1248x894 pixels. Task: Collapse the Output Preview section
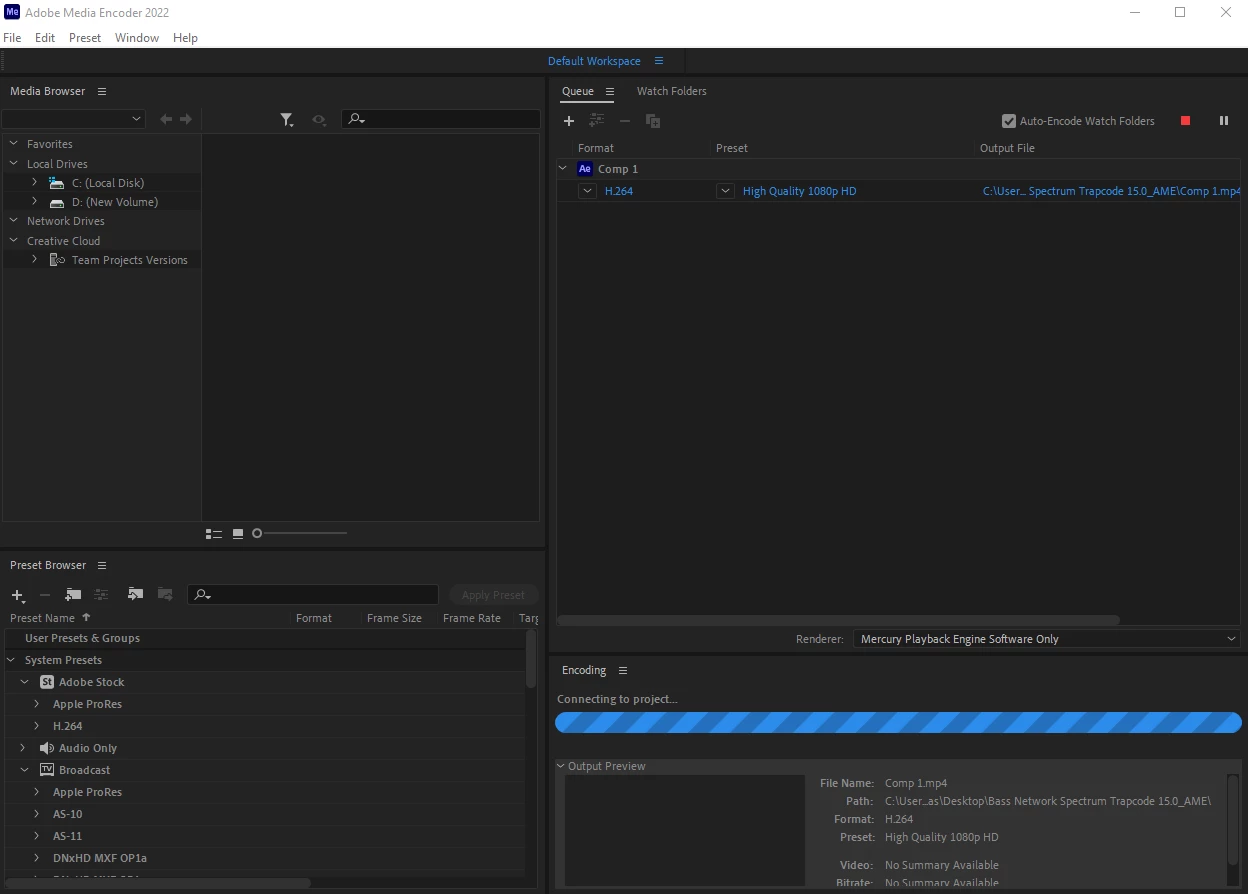(562, 766)
